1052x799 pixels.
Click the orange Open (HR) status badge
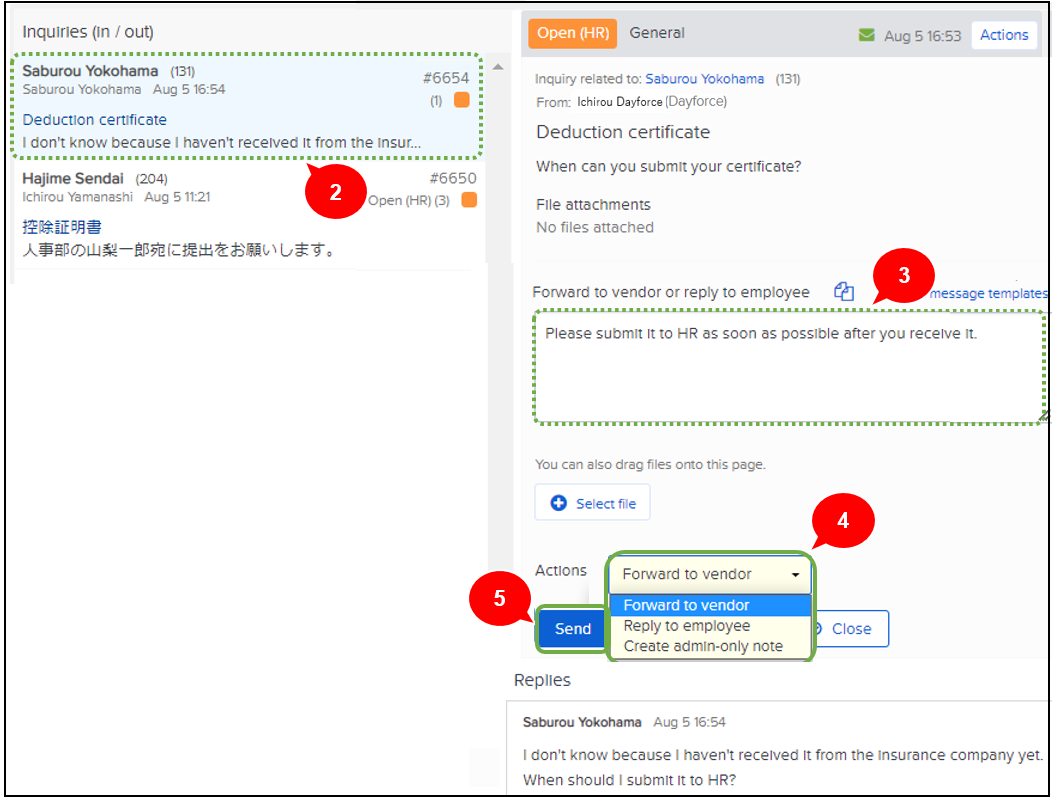tap(572, 33)
